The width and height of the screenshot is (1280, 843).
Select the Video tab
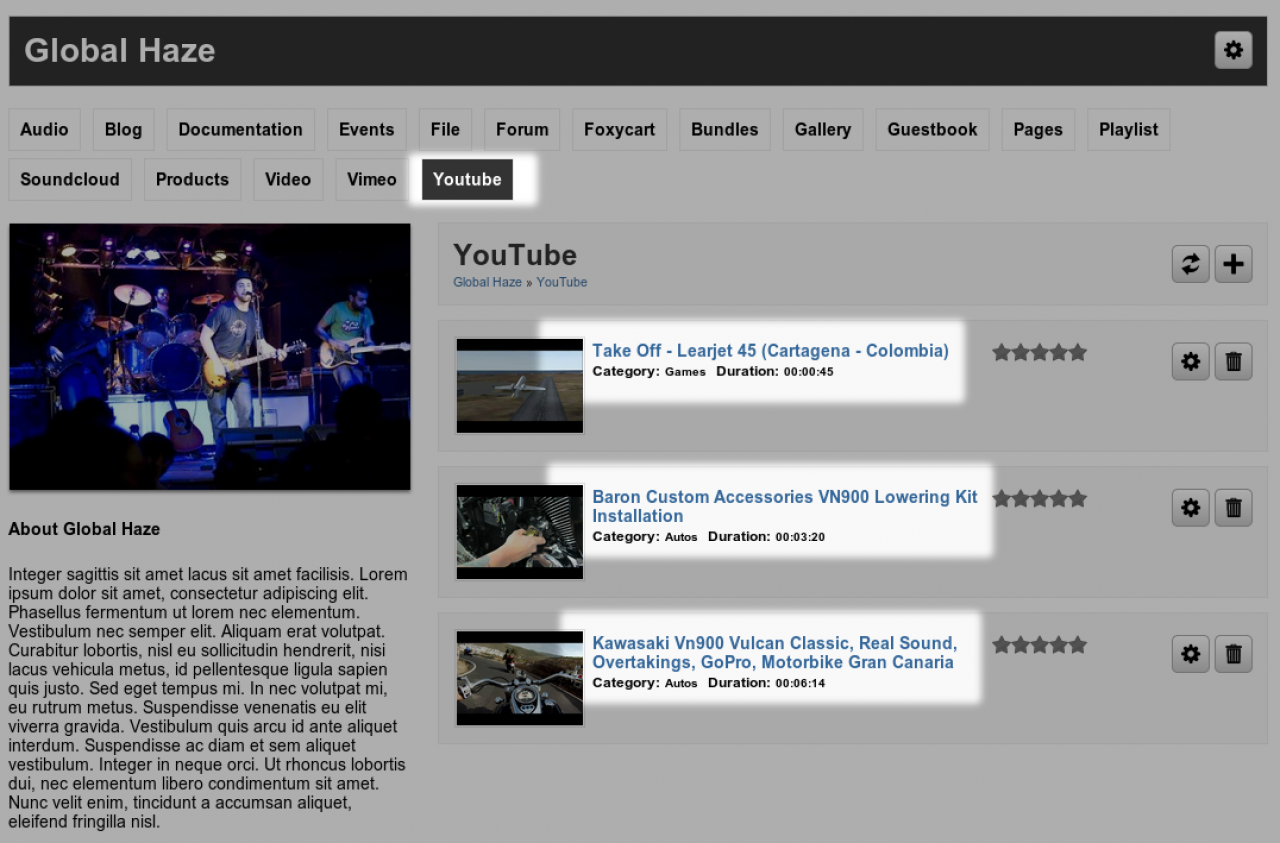[288, 180]
